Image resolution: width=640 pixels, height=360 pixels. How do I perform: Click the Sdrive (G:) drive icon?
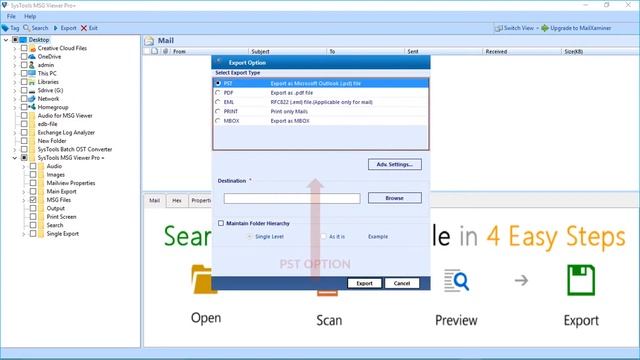(32, 91)
